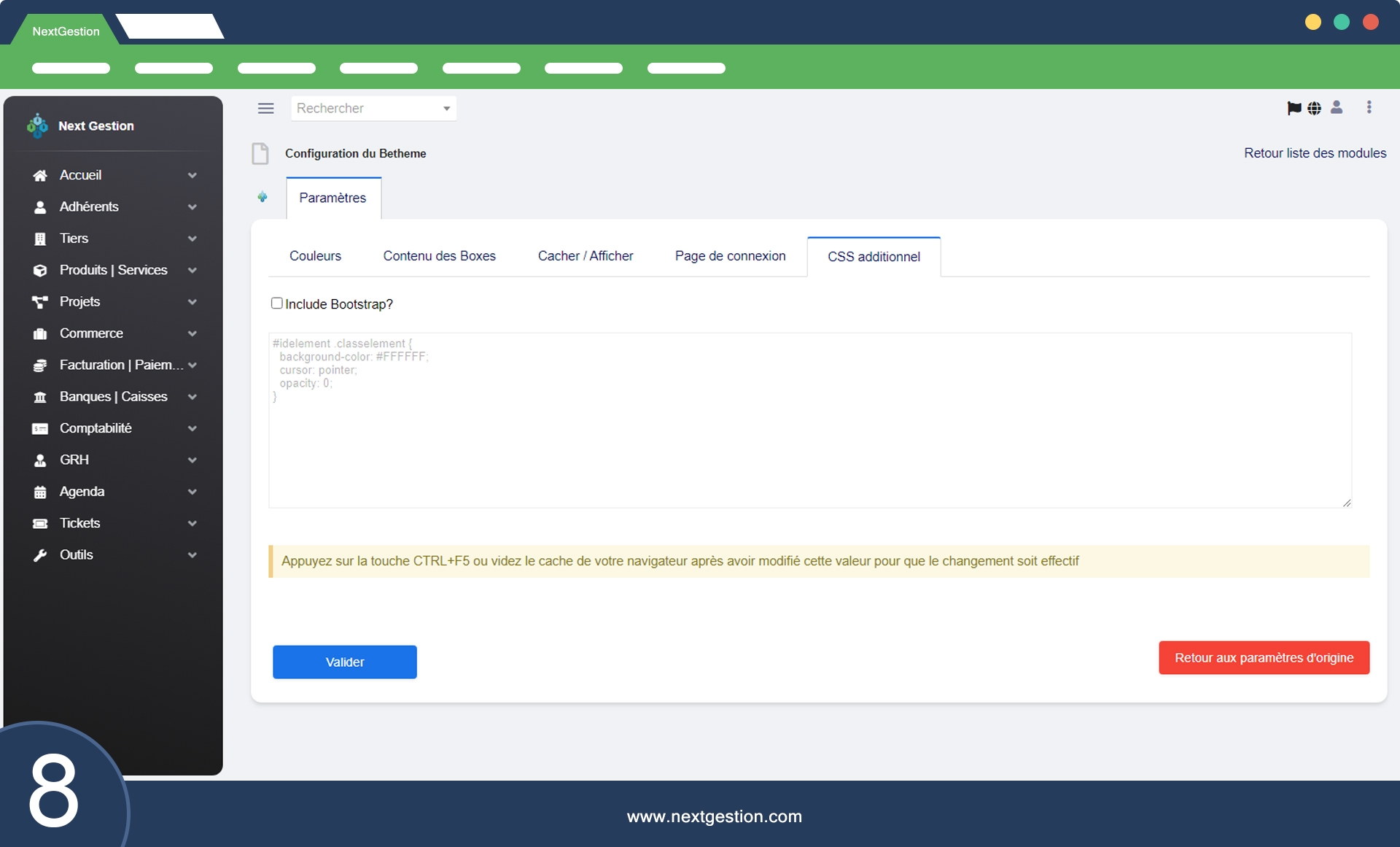Screen dimensions: 1400x847
Task: Open the three-dot options menu
Action: [x=1369, y=107]
